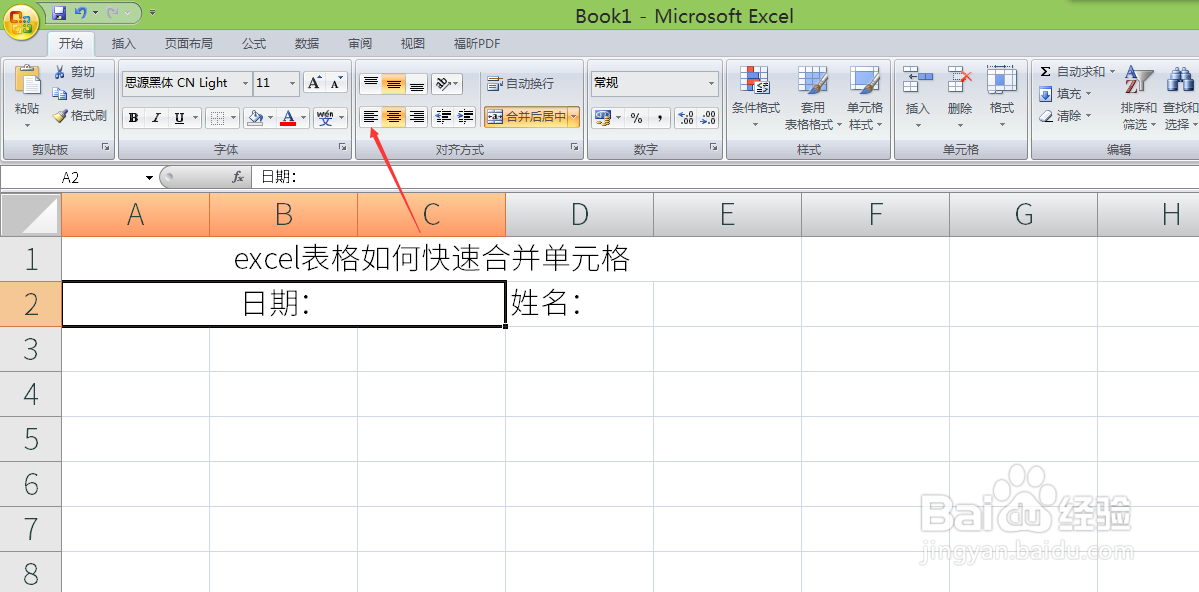1199x592 pixels.
Task: Toggle italic formatting with I icon
Action: [156, 117]
